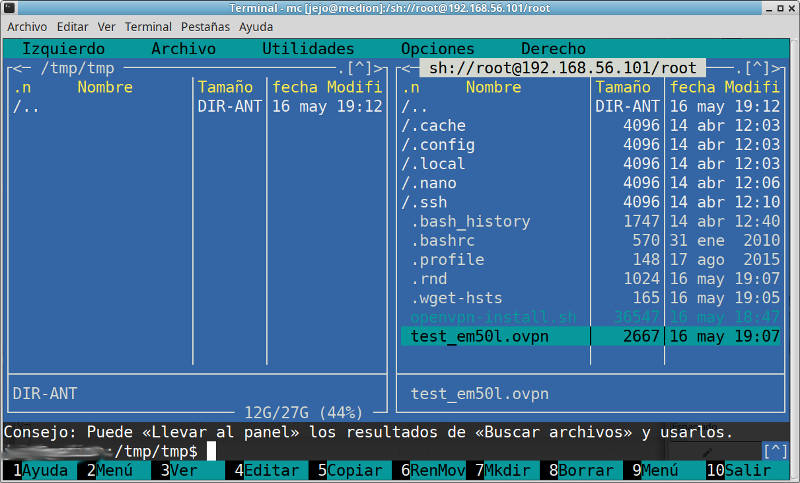Image resolution: width=800 pixels, height=483 pixels.
Task: Sort right panel by fecha Modifi column
Action: point(725,87)
